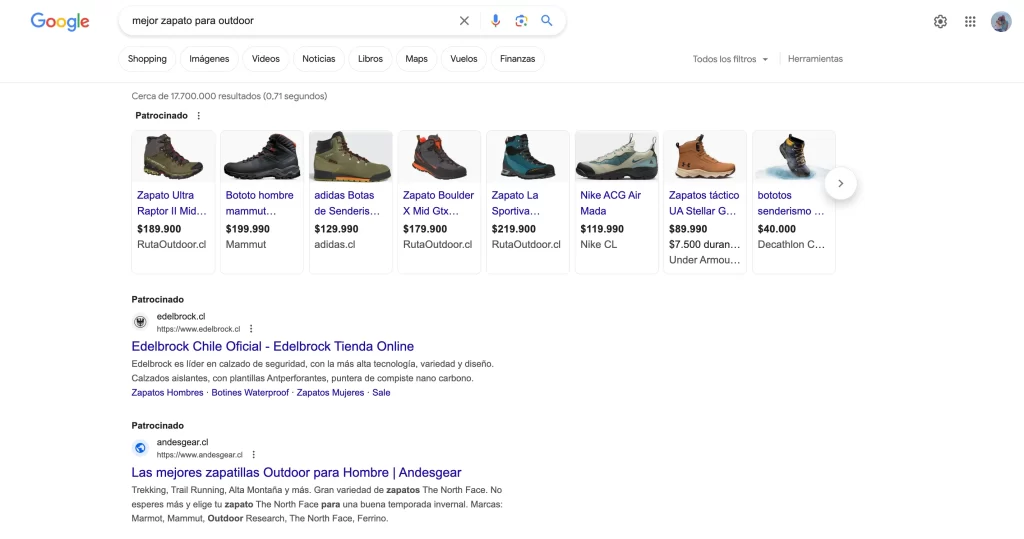1024x539 pixels.
Task: Clear the search box with X icon
Action: 464,21
